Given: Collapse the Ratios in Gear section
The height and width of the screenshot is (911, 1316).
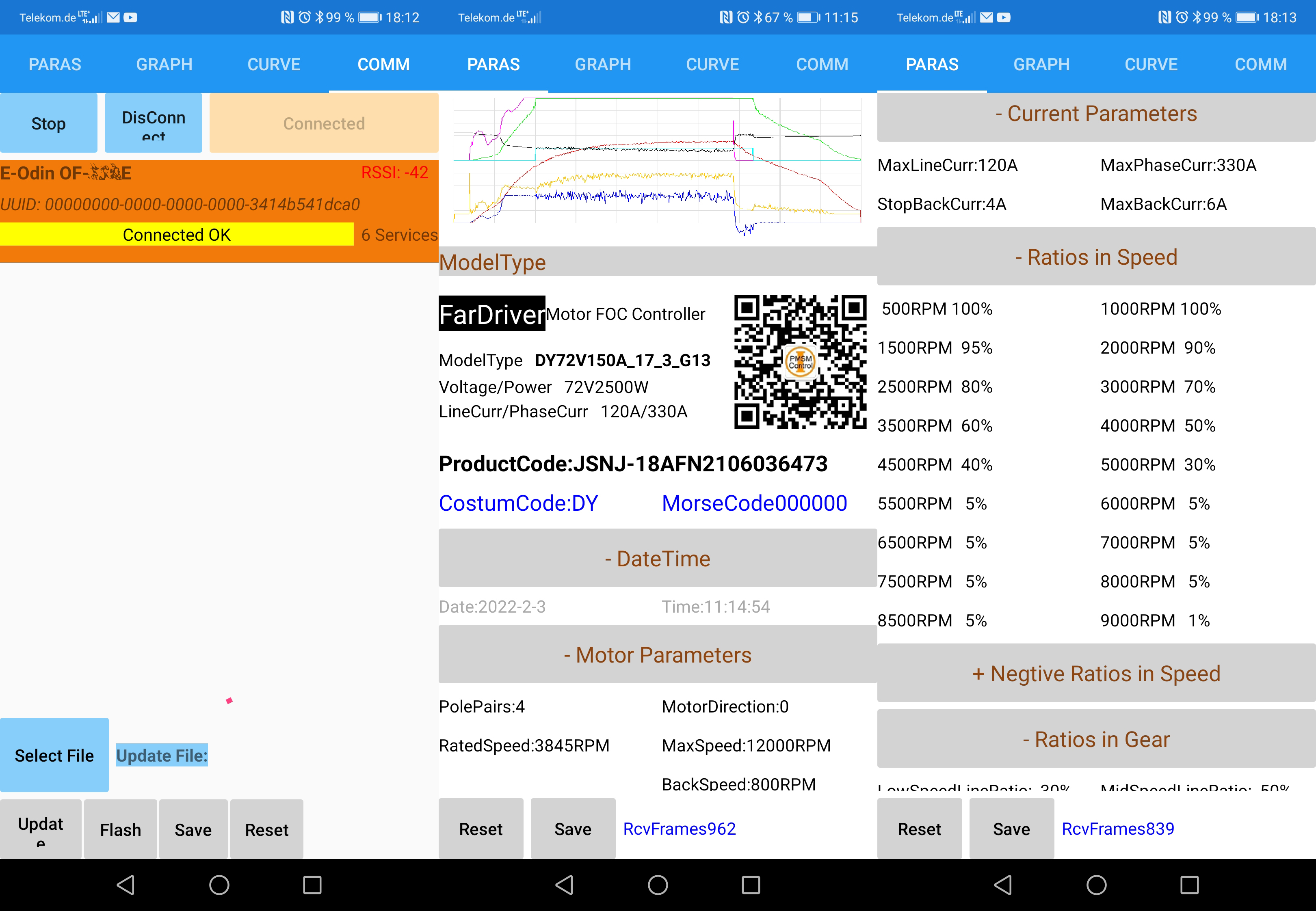Looking at the screenshot, I should (1095, 739).
